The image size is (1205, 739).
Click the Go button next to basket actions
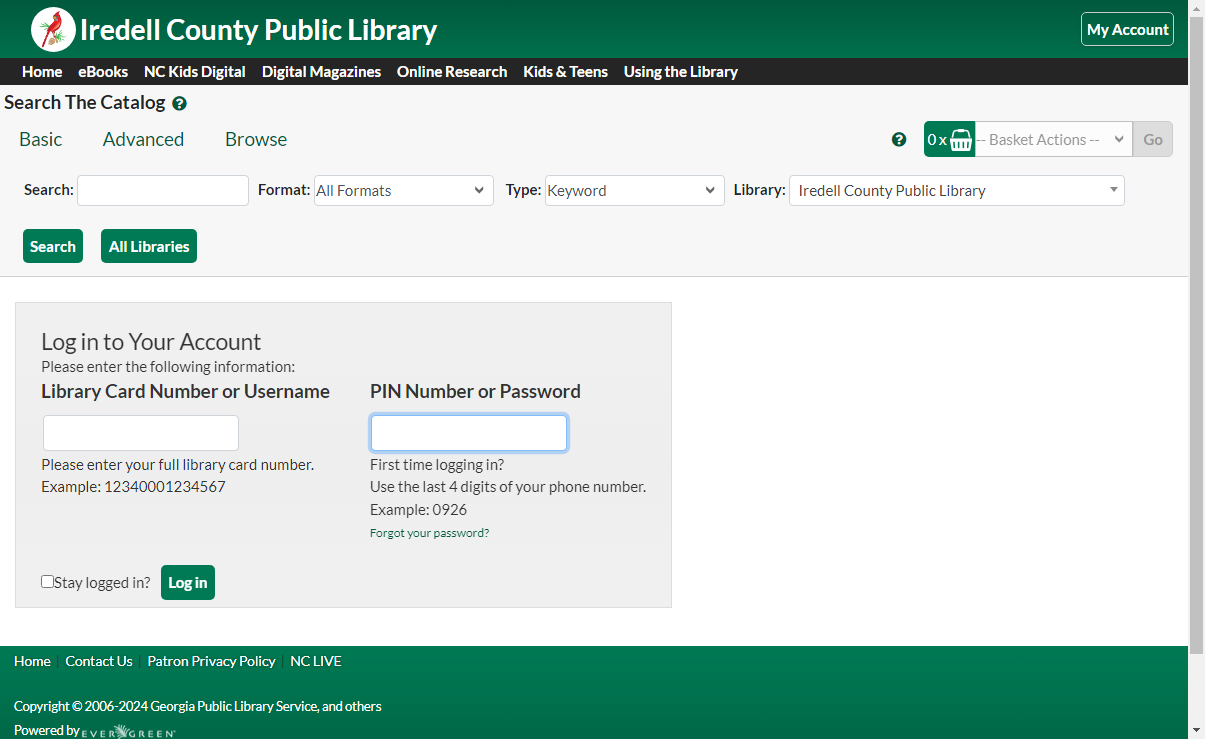(1153, 139)
